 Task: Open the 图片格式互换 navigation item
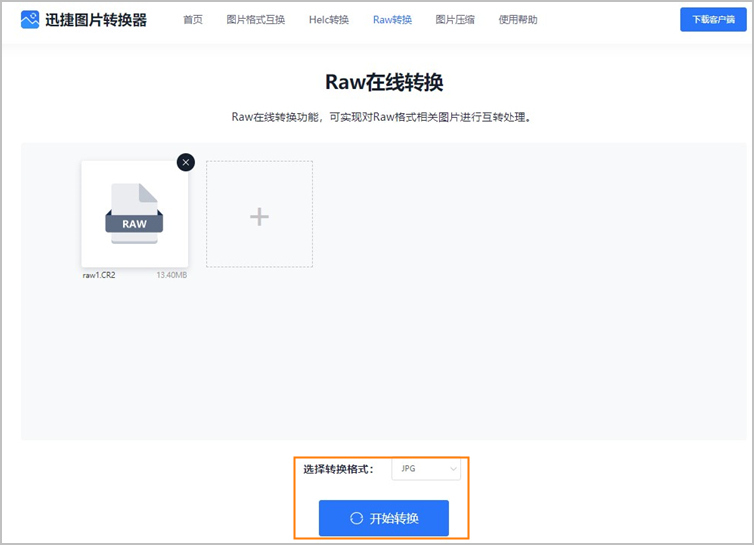tap(255, 20)
